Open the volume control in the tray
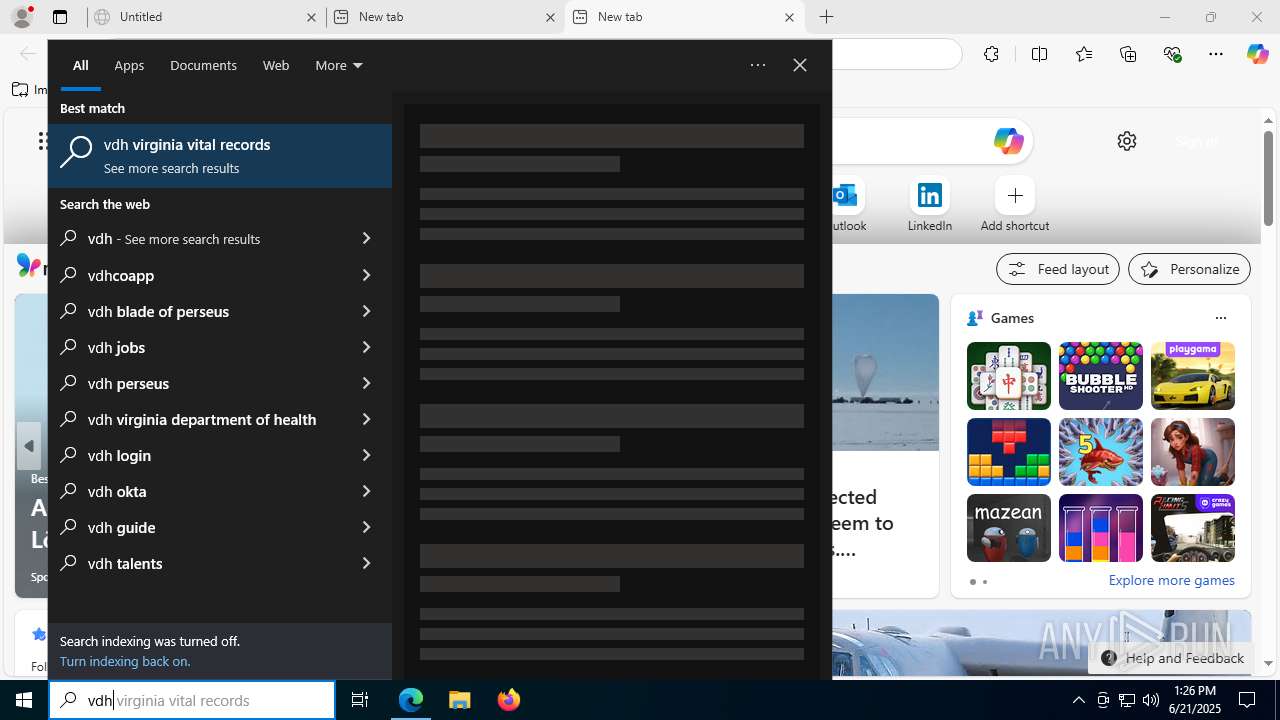Screen dimensions: 1280x720 (x=1150, y=700)
